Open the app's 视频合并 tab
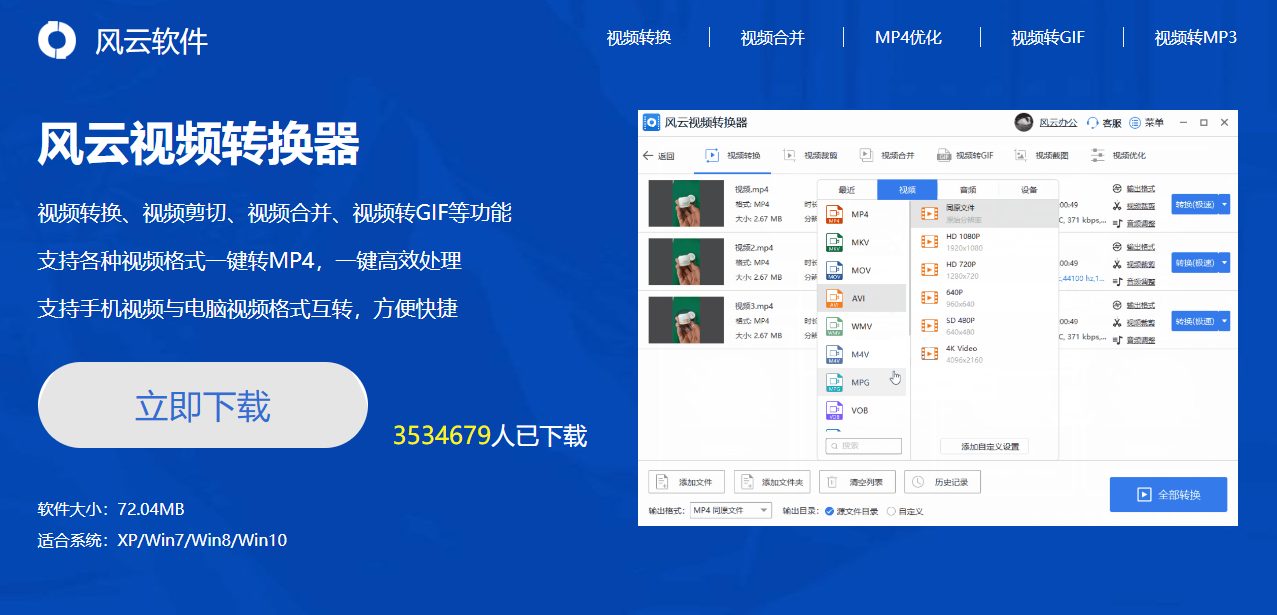1277x615 pixels. click(887, 156)
